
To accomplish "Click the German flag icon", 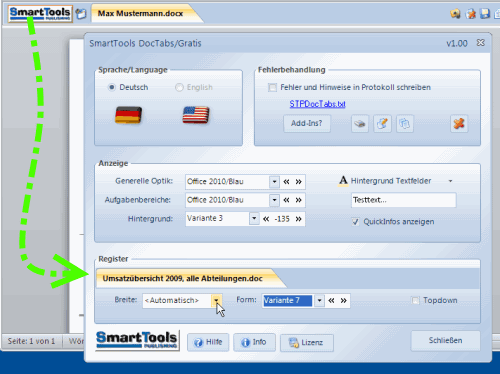I will 128,115.
